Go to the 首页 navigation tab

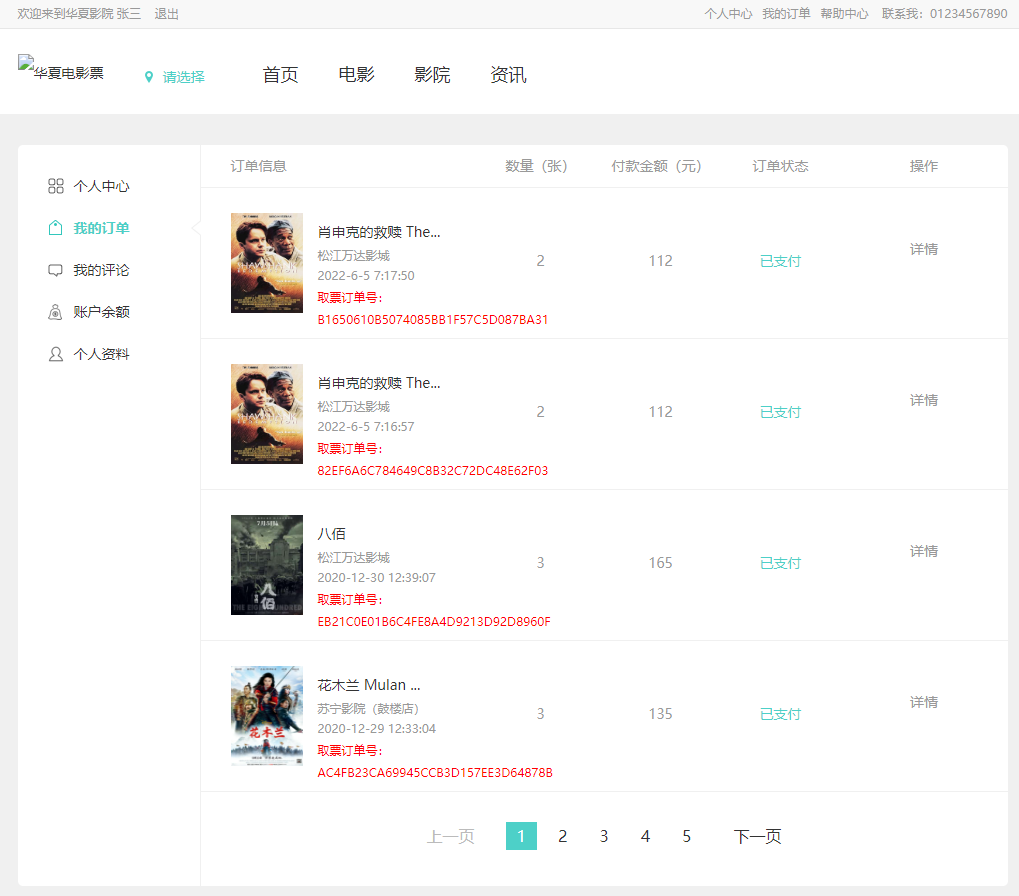click(280, 75)
